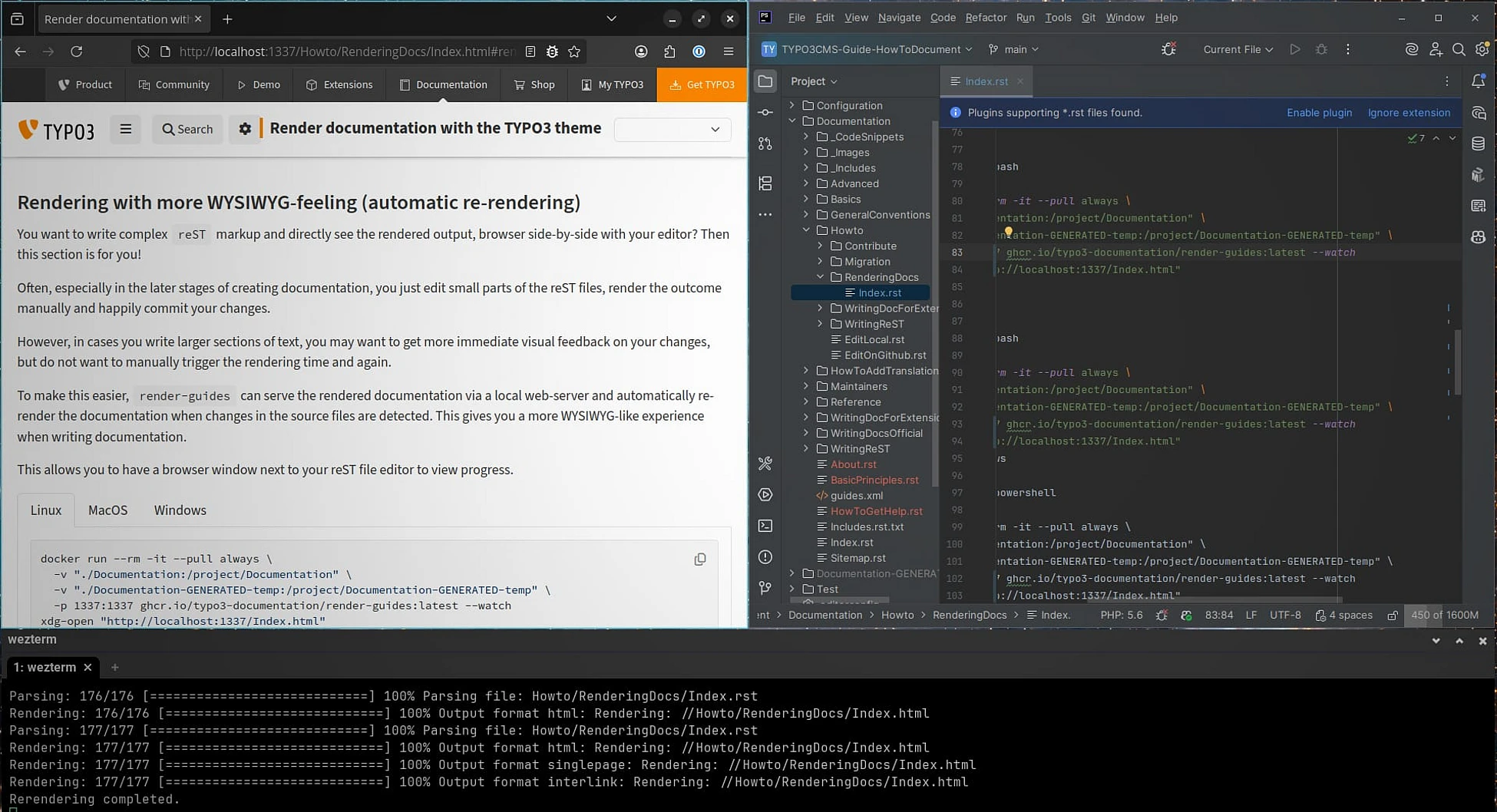Switch to the MacOS code tab
The width and height of the screenshot is (1497, 812).
point(107,510)
